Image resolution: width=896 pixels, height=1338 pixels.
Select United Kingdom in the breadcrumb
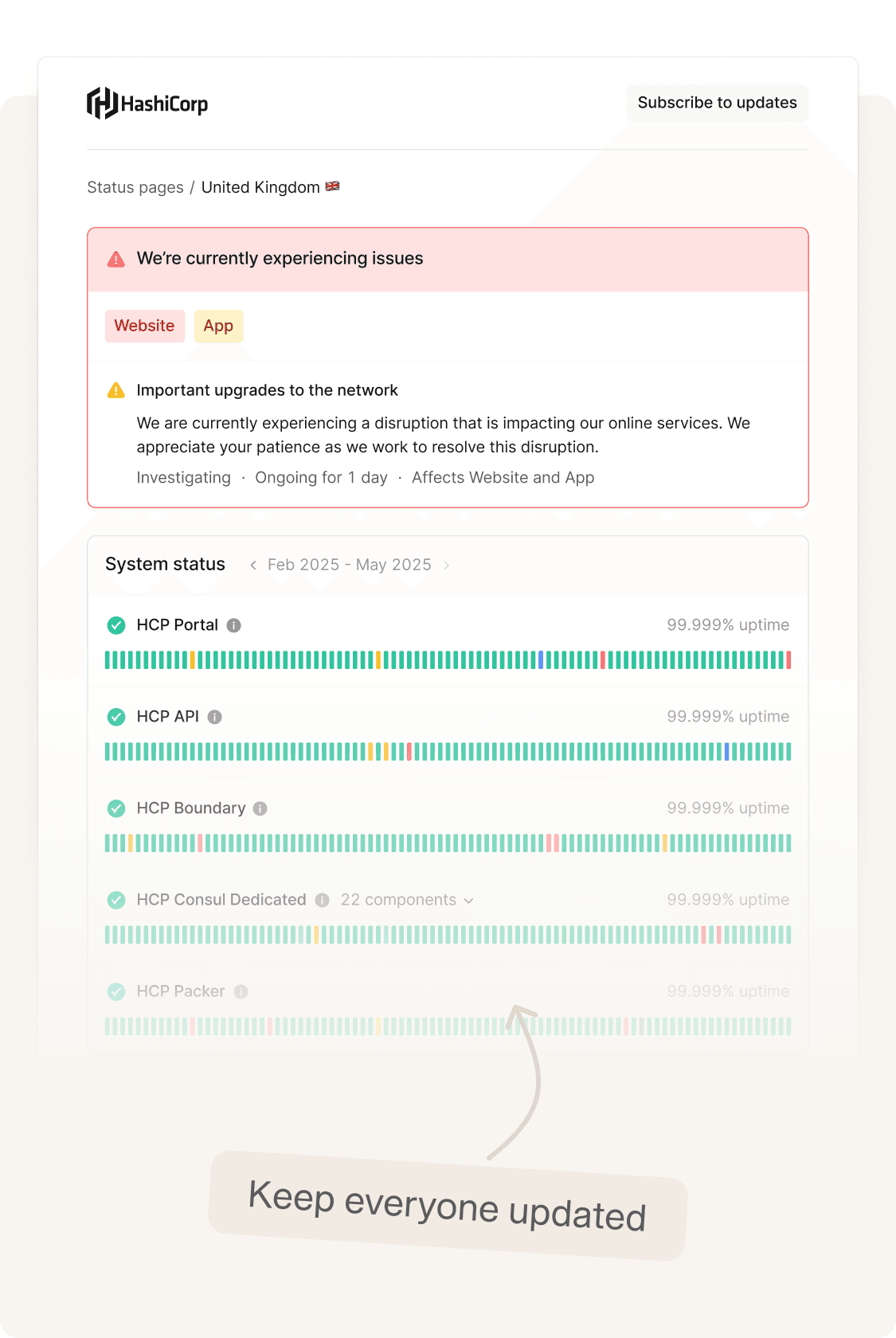260,186
